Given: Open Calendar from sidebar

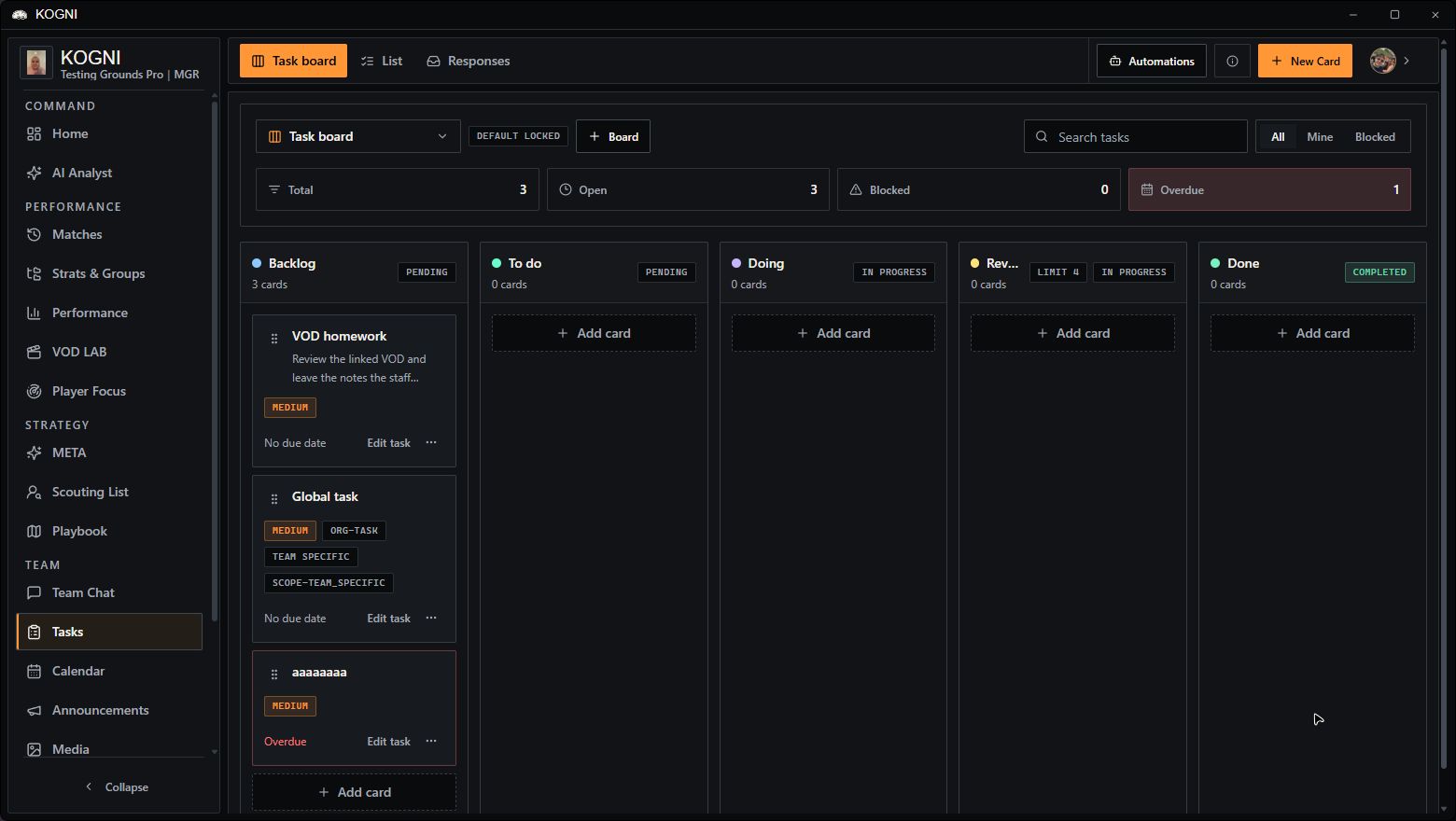Looking at the screenshot, I should click(x=109, y=671).
